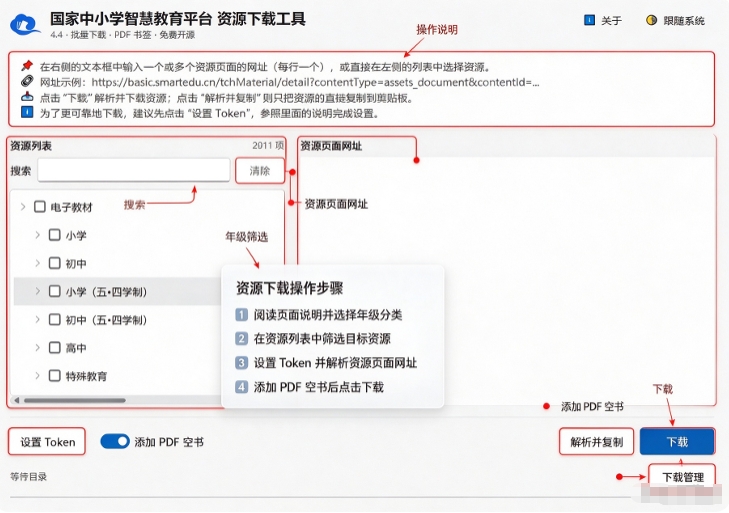Expand the 特殊教育 tree node
The height and width of the screenshot is (513, 729).
tap(38, 375)
